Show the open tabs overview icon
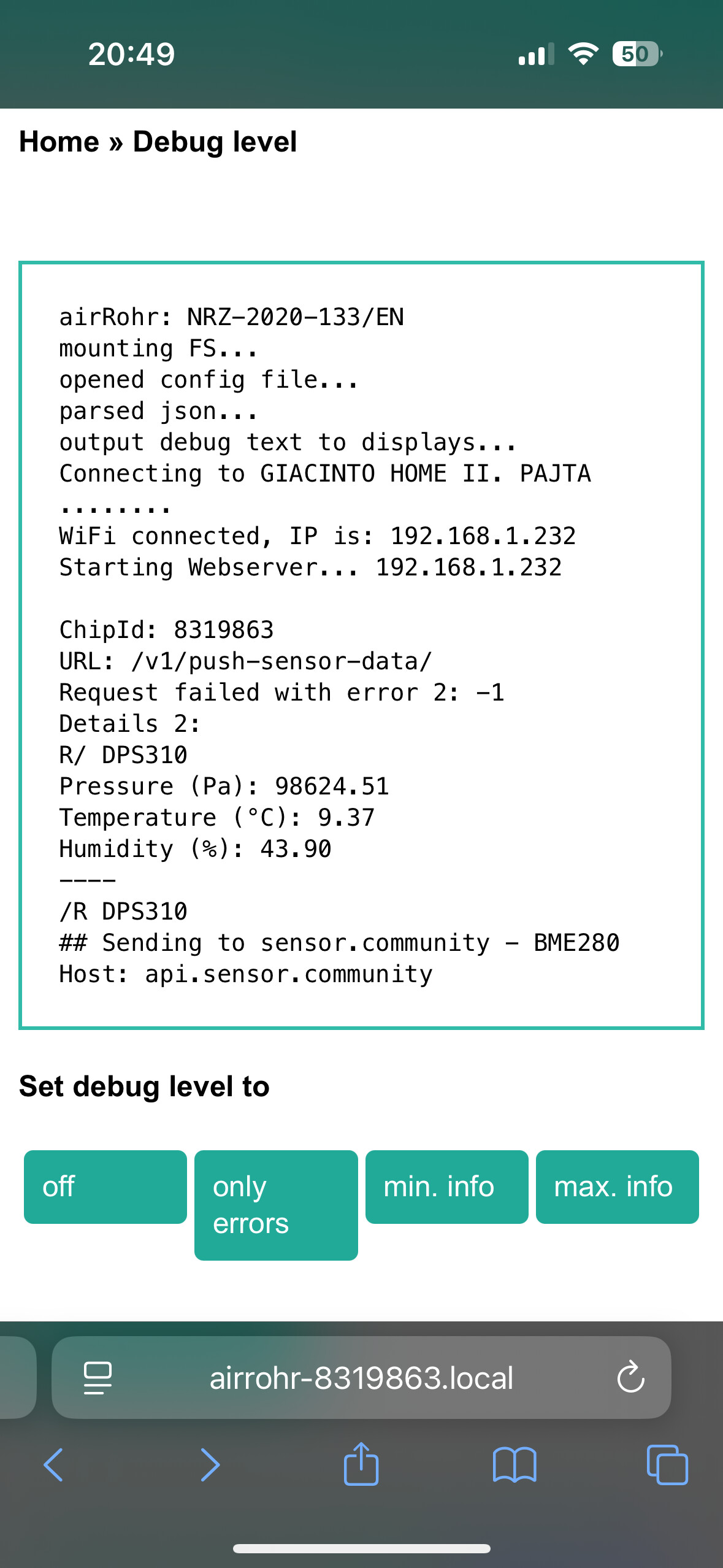The height and width of the screenshot is (1568, 723). click(x=667, y=1465)
